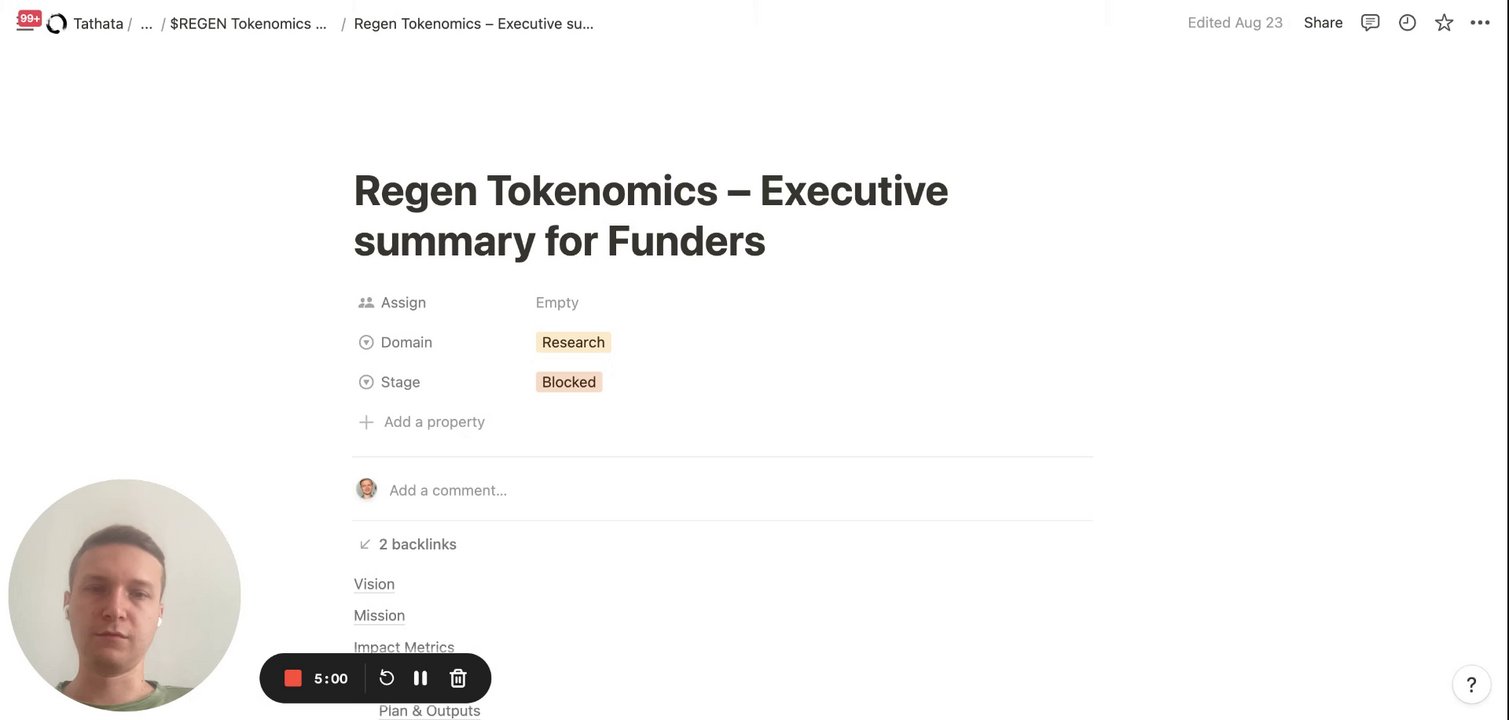The image size is (1509, 720).
Task: Open the Tathata workspace breadcrumb
Action: coord(97,23)
